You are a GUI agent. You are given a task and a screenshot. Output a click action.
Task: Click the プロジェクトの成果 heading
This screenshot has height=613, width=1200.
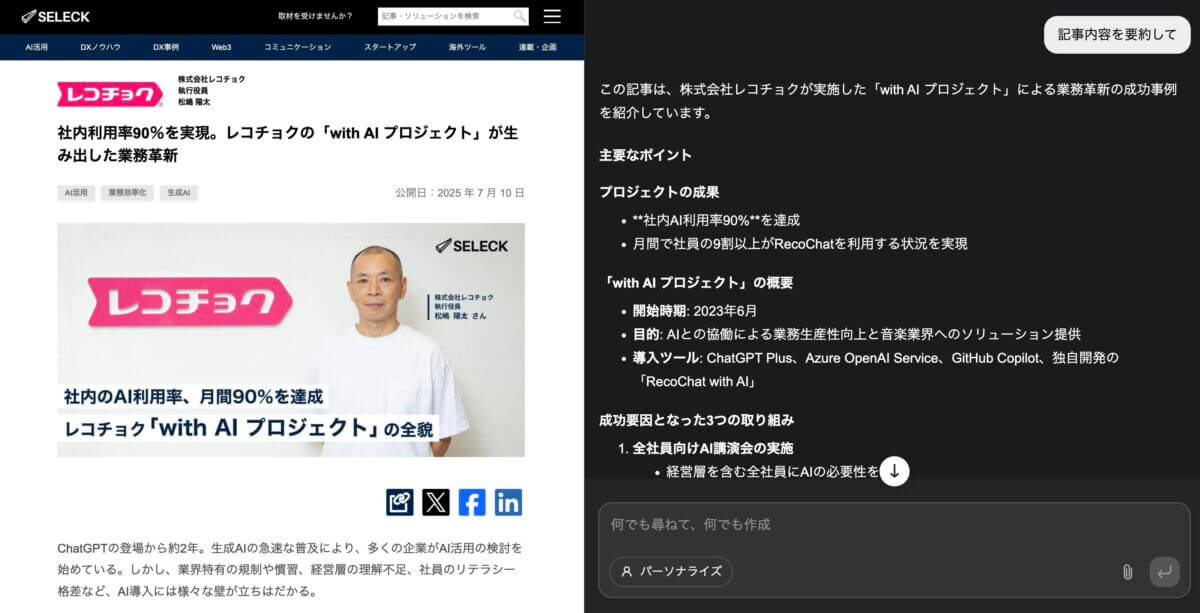pos(659,192)
